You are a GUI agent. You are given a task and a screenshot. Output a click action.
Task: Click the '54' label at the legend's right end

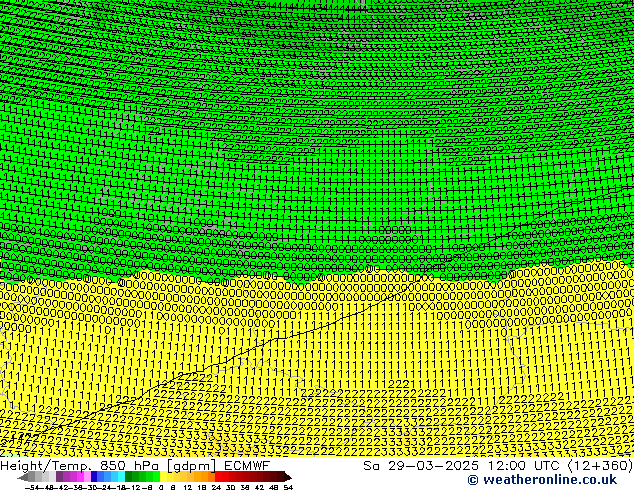(288, 487)
